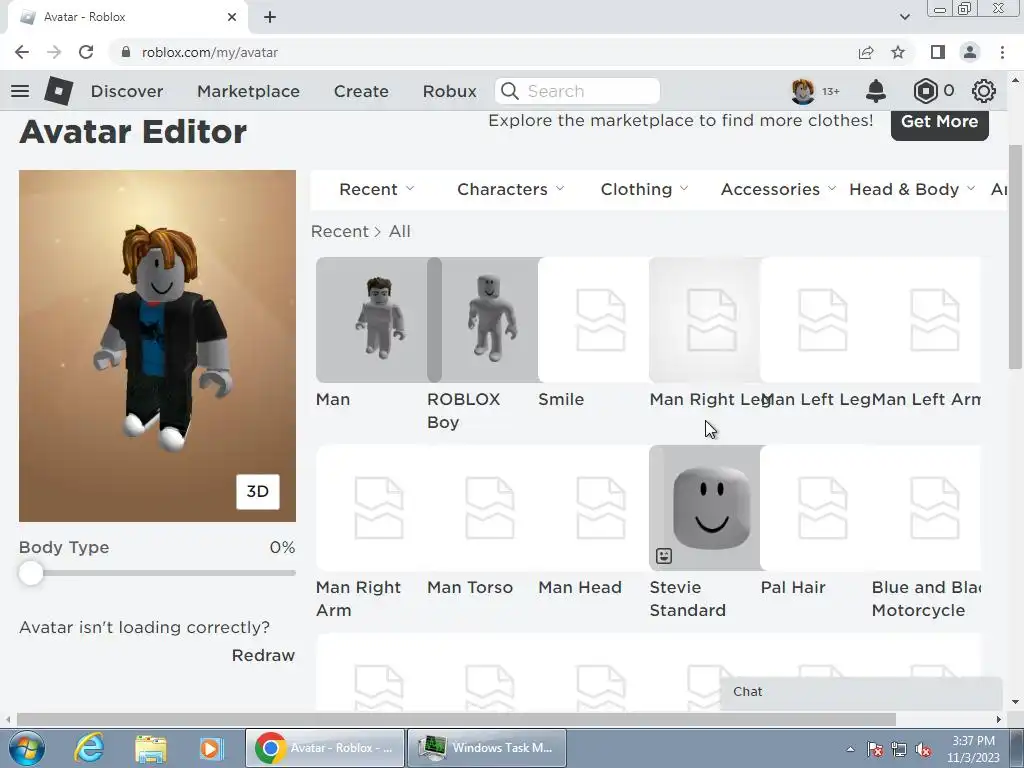Show hidden tray icons arrow
The height and width of the screenshot is (768, 1024).
850,750
